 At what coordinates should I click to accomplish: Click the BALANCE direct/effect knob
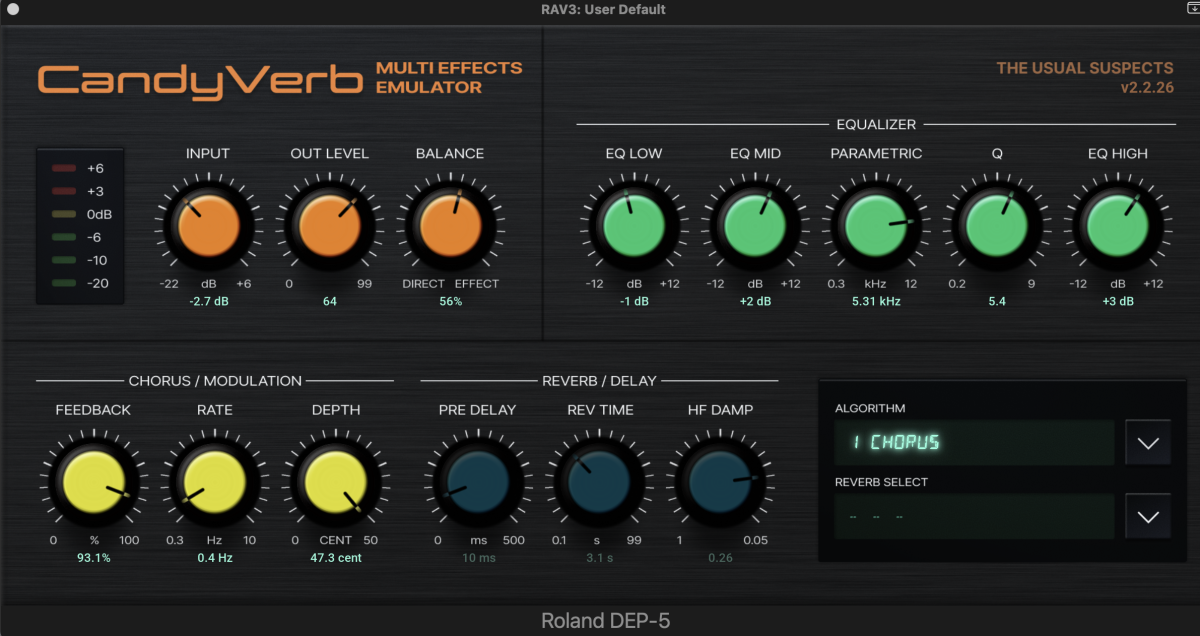450,225
